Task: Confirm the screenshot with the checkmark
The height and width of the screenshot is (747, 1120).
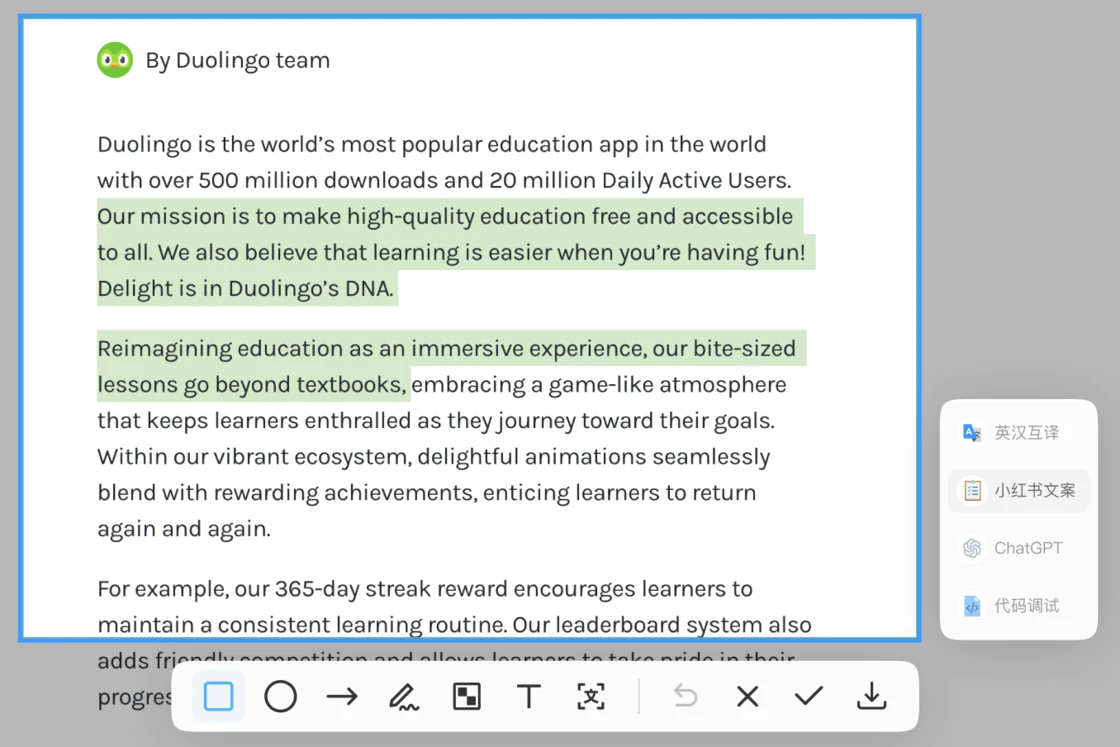Action: (x=809, y=696)
